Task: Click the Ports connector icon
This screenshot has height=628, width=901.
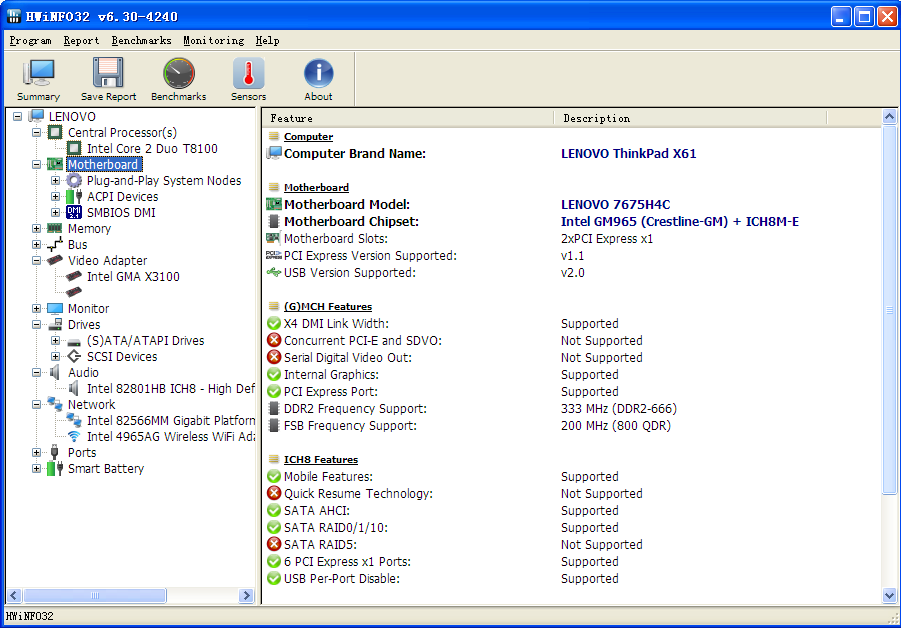Action: pyautogui.click(x=55, y=452)
